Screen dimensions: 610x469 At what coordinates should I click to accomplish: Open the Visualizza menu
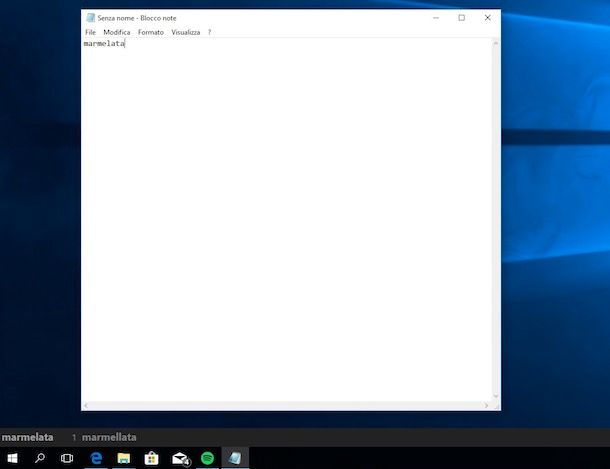point(186,32)
